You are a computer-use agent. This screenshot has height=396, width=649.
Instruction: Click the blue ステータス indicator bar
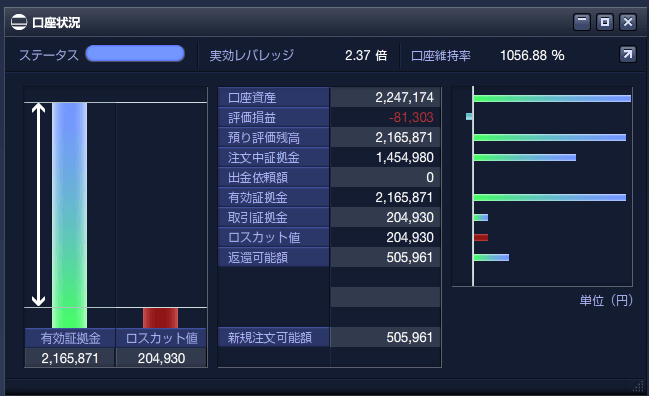pos(135,54)
